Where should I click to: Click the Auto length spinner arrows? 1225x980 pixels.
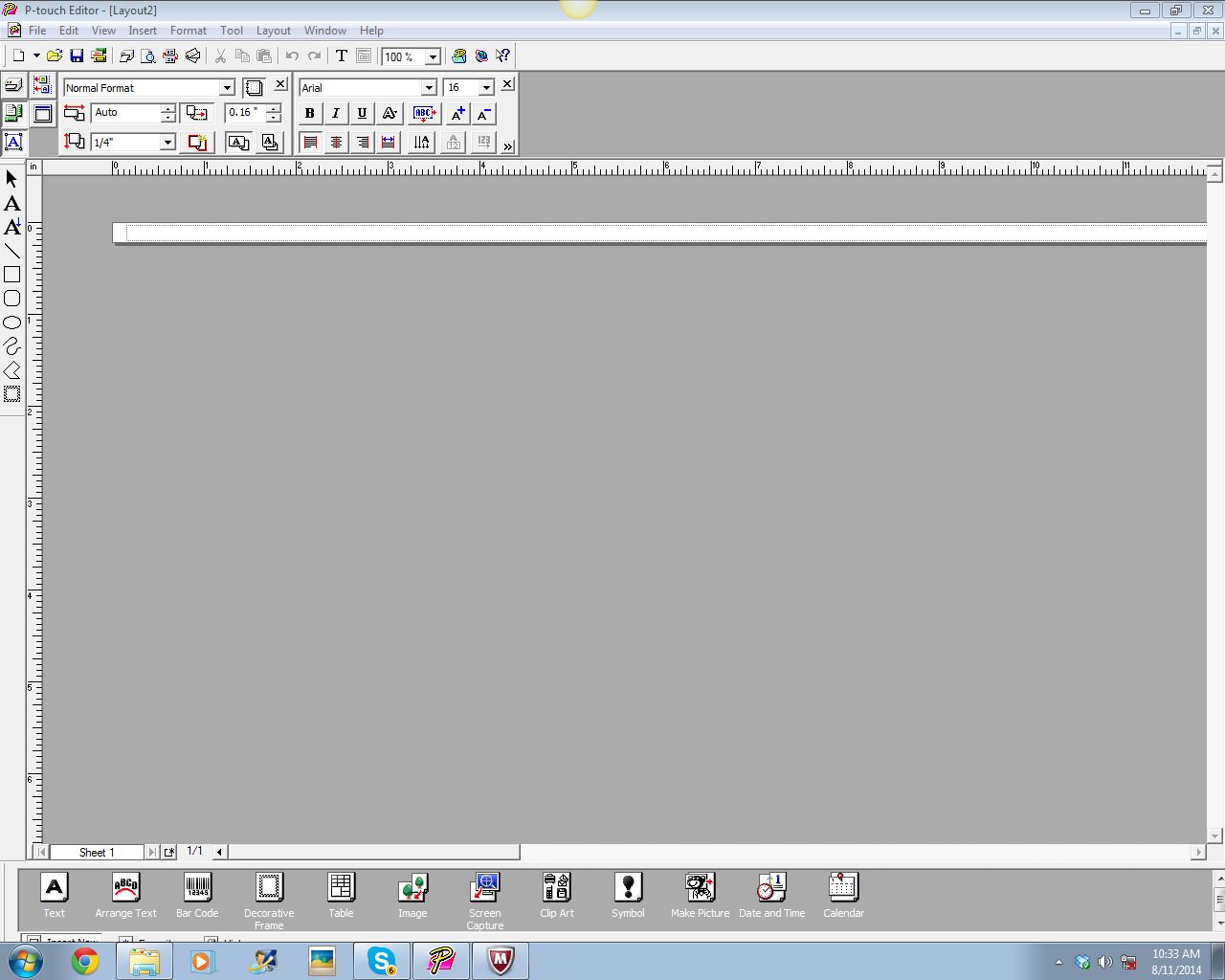(x=168, y=113)
